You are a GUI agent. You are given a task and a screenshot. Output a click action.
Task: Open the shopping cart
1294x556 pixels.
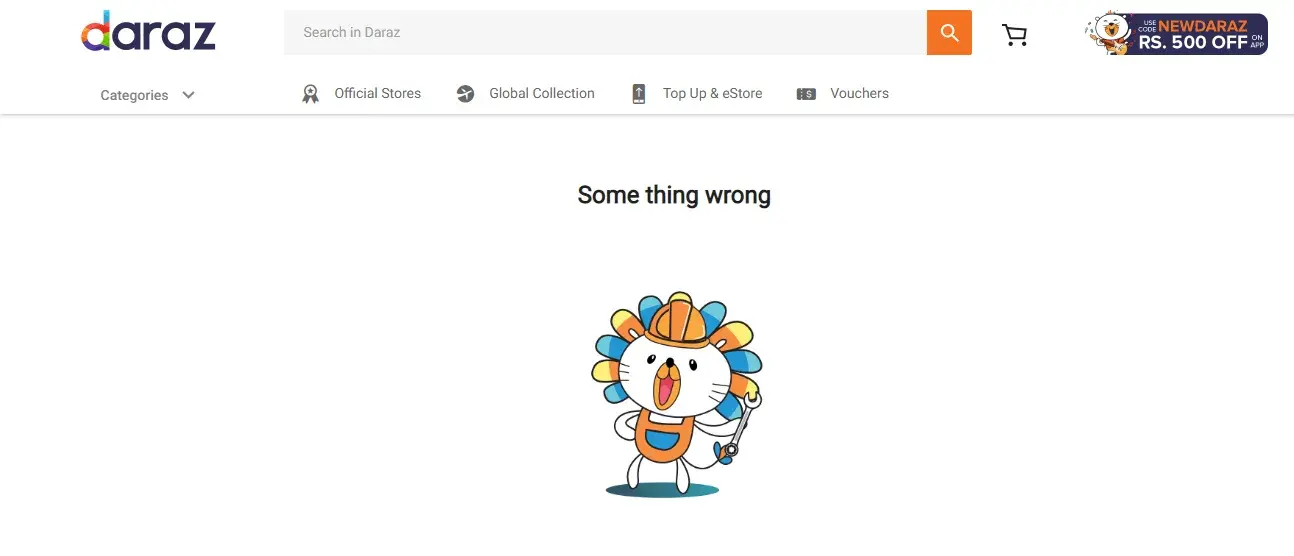[x=1014, y=35]
